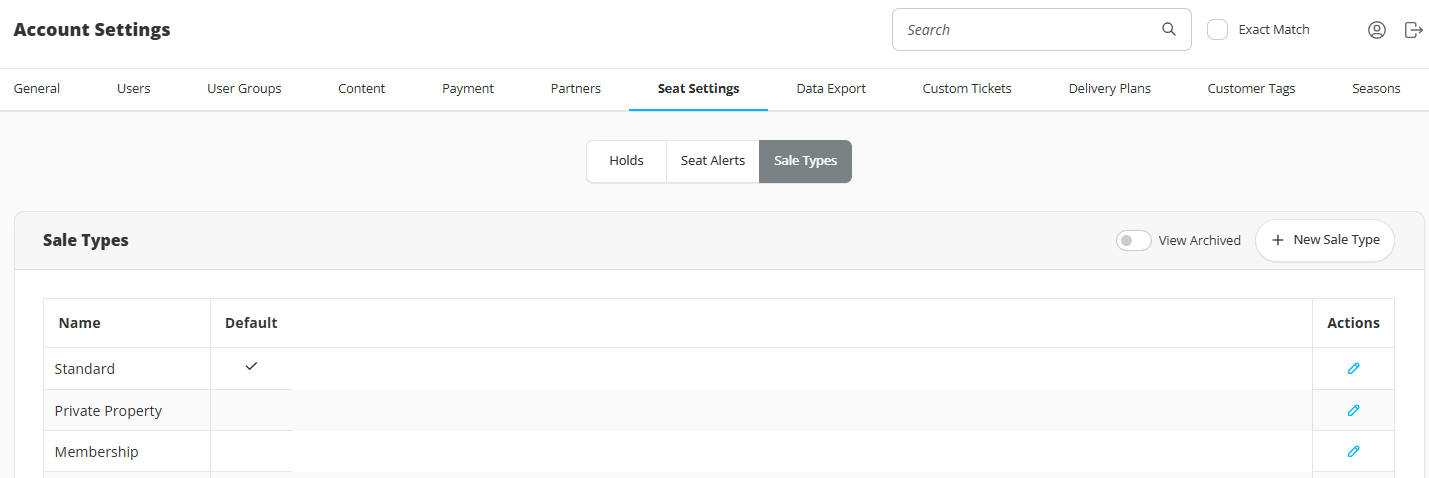Click the Sale Types panel heading
The image size is (1429, 478).
(86, 240)
